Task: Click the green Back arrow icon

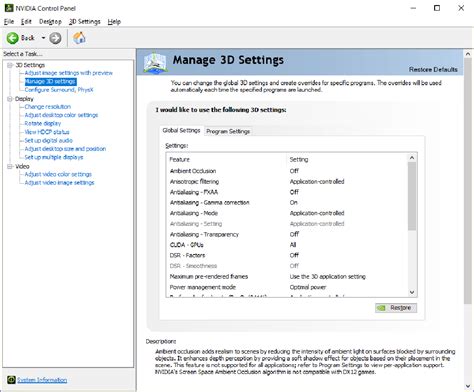Action: tap(13, 38)
